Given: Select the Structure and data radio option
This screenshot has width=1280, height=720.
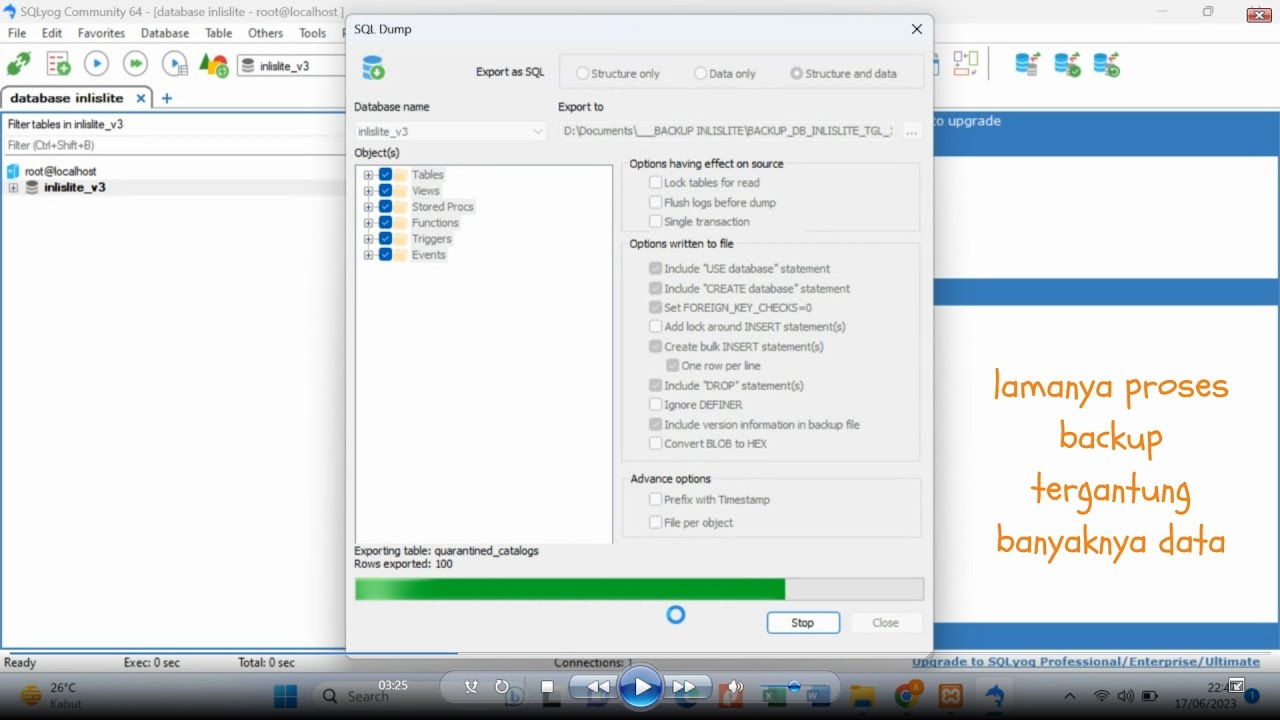Looking at the screenshot, I should tap(843, 73).
